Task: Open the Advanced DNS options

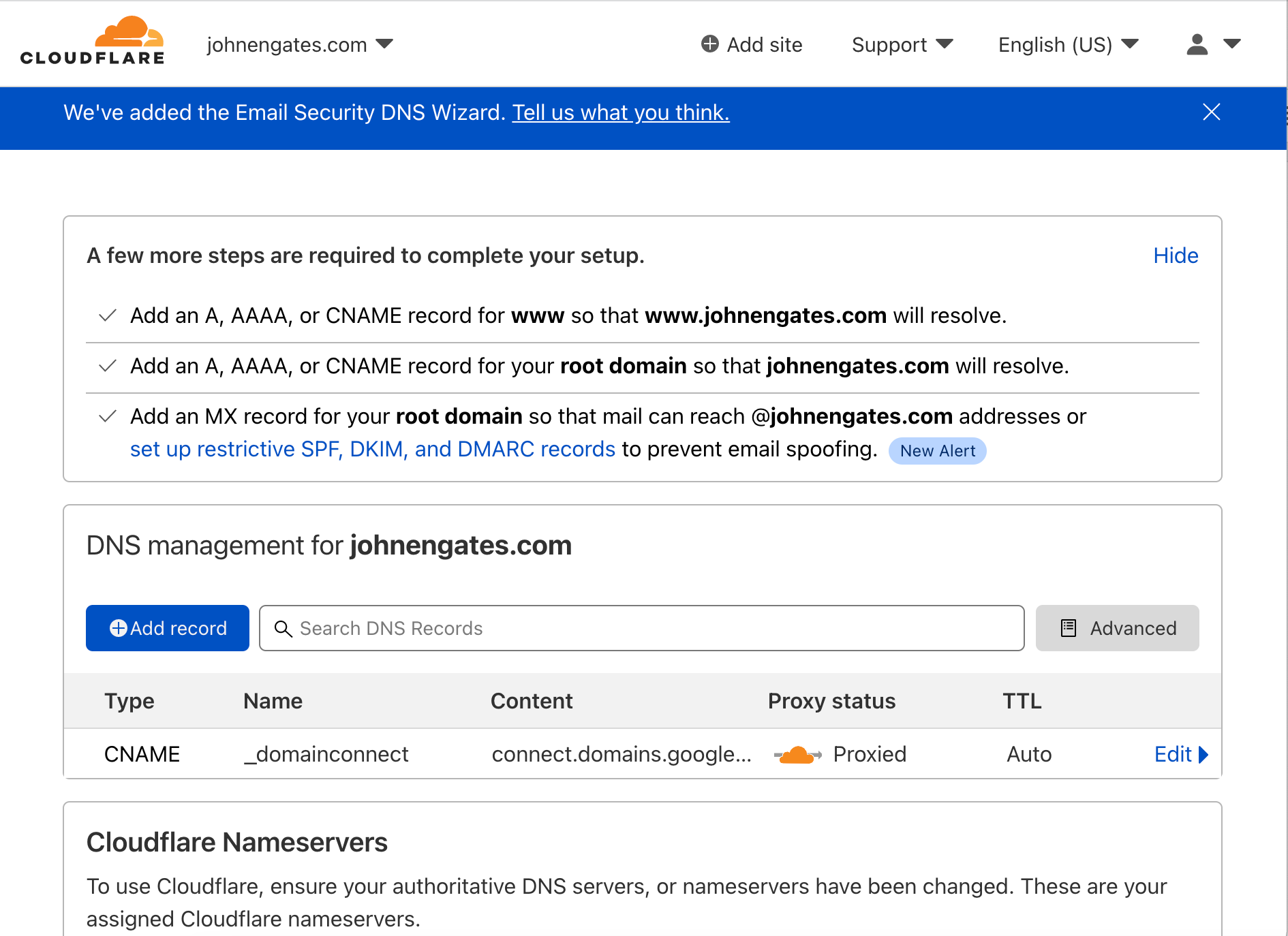Action: pos(1117,628)
